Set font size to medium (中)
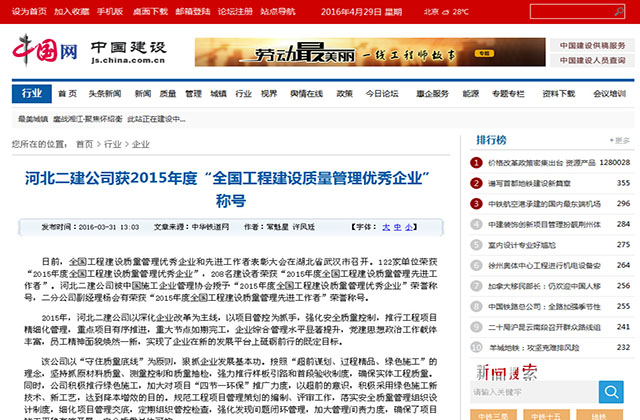The image size is (640, 420). tap(397, 227)
